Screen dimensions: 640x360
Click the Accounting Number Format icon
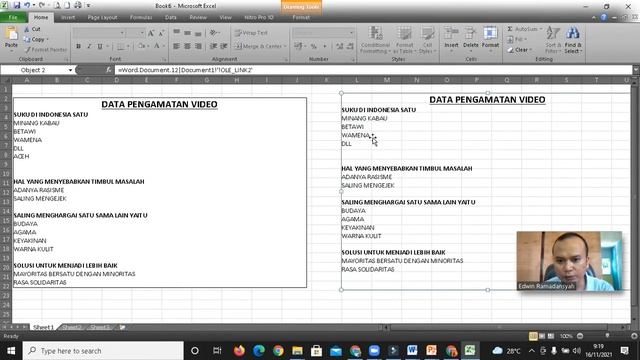298,47
